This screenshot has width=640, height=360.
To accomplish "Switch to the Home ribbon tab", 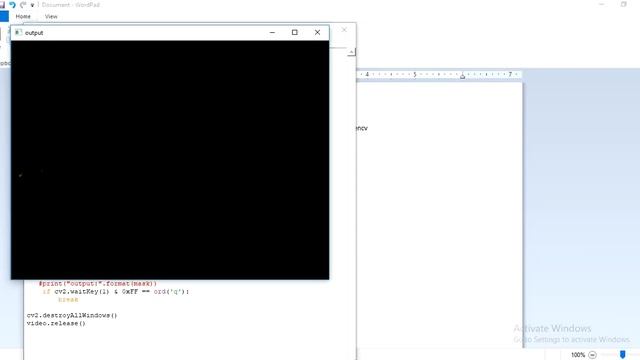I will tap(23, 16).
